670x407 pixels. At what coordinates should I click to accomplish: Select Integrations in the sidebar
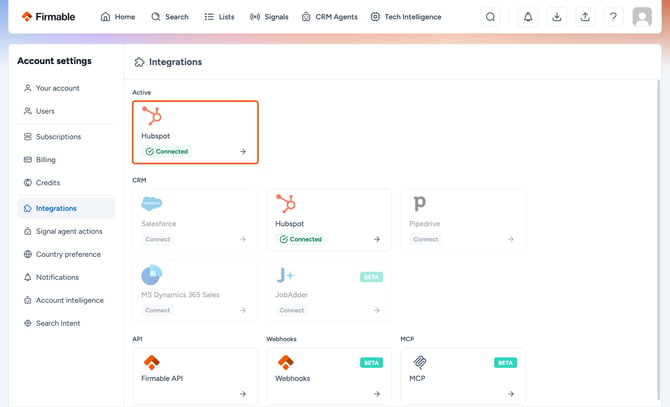[x=66, y=208]
